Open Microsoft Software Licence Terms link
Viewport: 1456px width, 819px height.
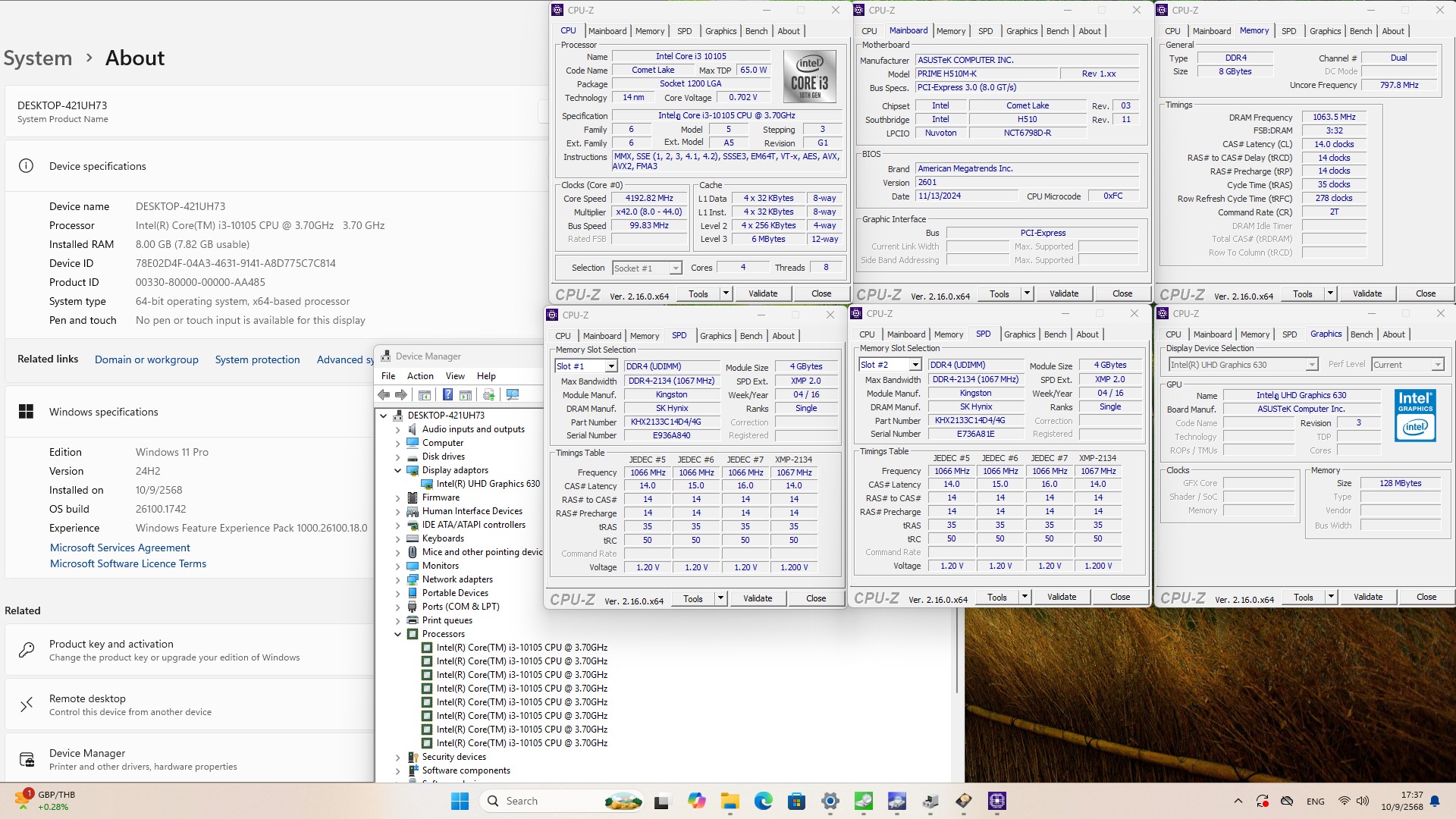coord(128,563)
